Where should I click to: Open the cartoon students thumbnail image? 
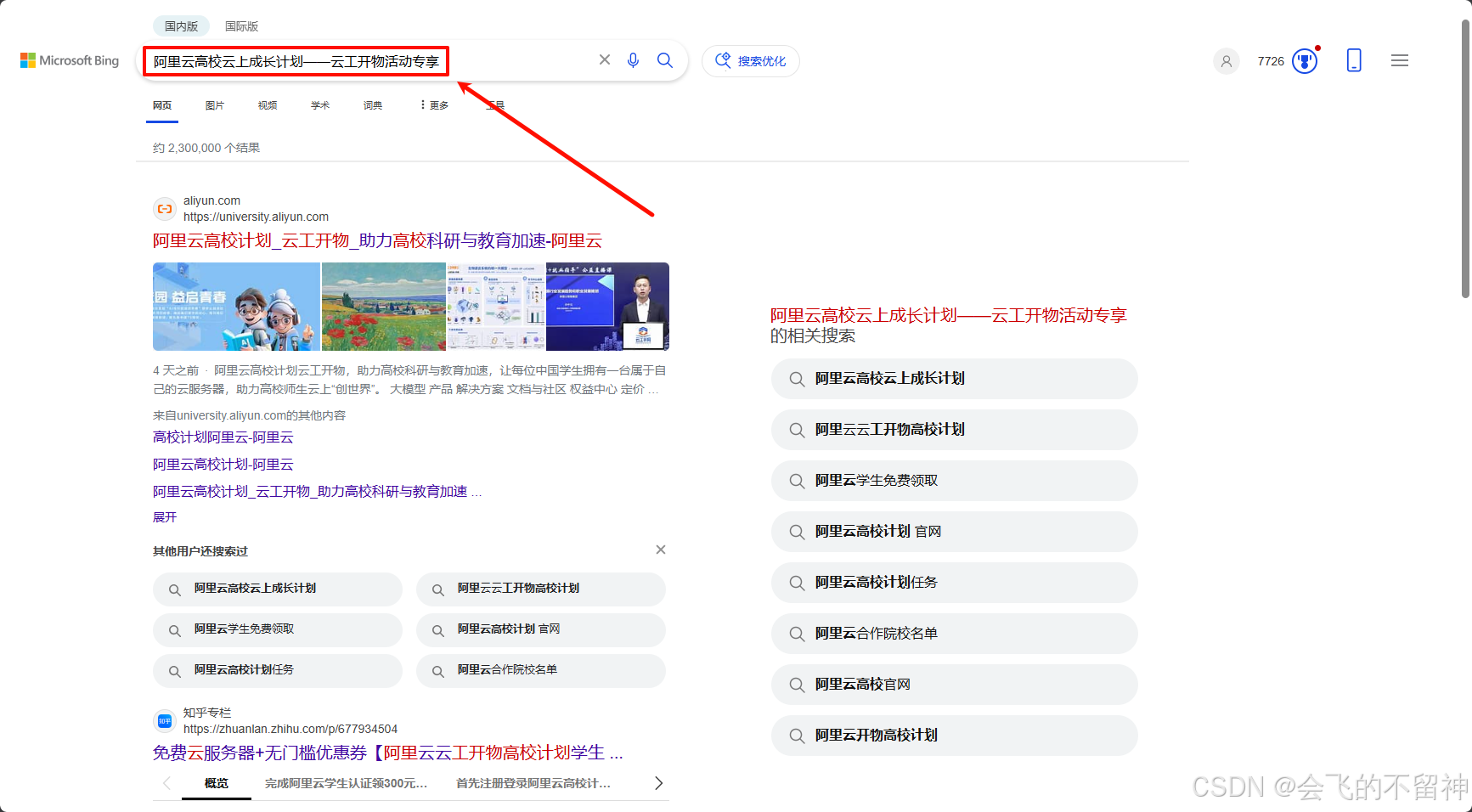point(236,307)
